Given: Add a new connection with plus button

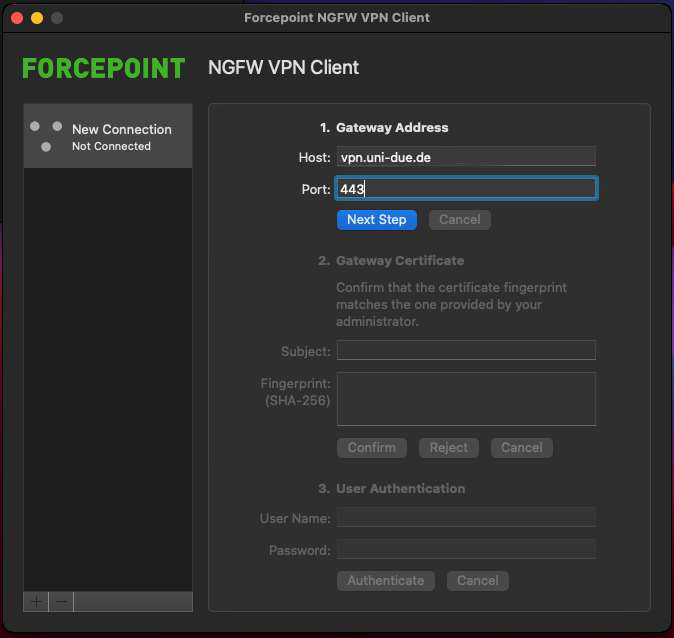Looking at the screenshot, I should click(36, 601).
